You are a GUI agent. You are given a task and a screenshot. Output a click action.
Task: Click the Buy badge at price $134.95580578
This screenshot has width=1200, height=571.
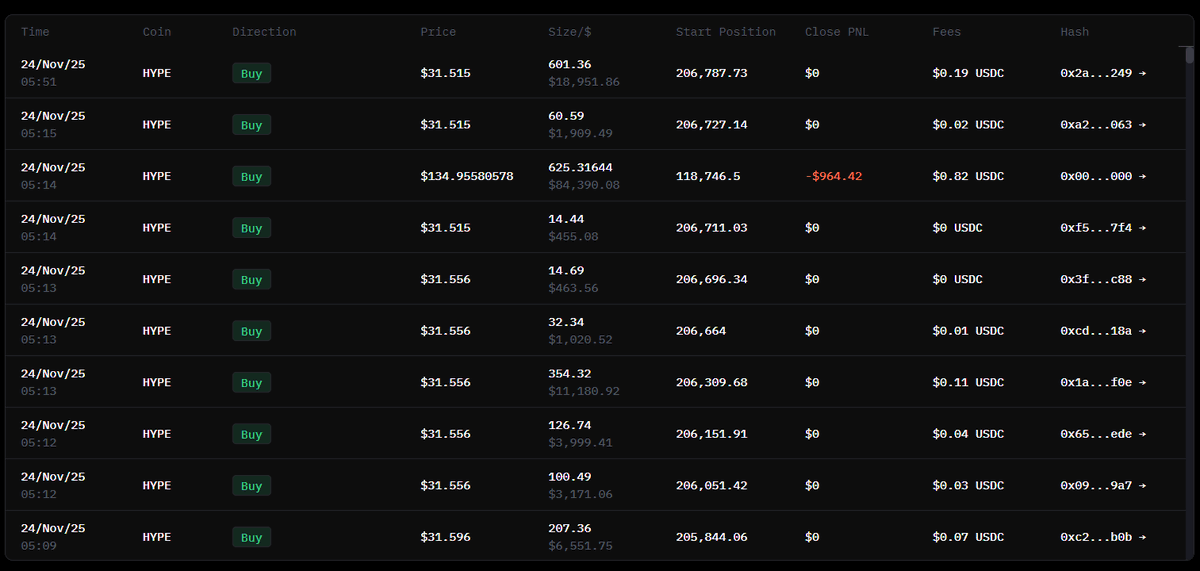click(251, 177)
